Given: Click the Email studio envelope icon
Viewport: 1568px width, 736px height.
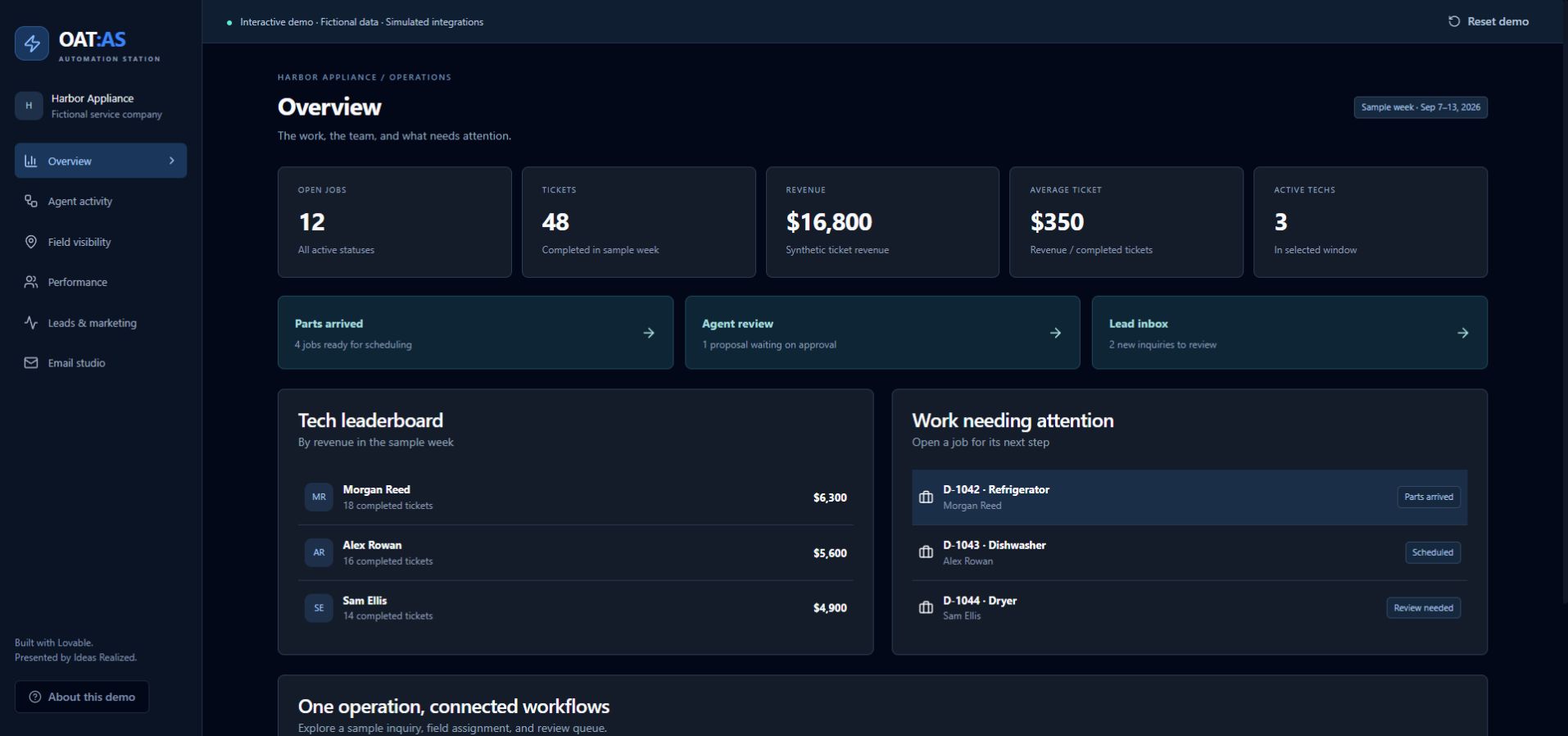Looking at the screenshot, I should point(31,363).
